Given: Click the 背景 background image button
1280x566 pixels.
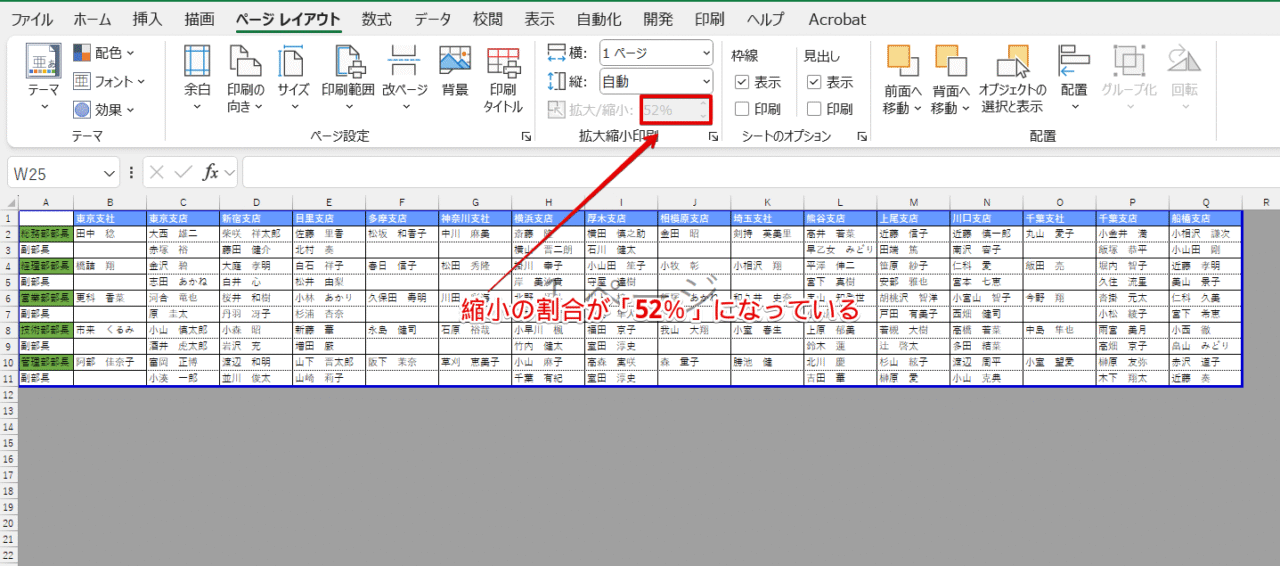Looking at the screenshot, I should click(454, 72).
